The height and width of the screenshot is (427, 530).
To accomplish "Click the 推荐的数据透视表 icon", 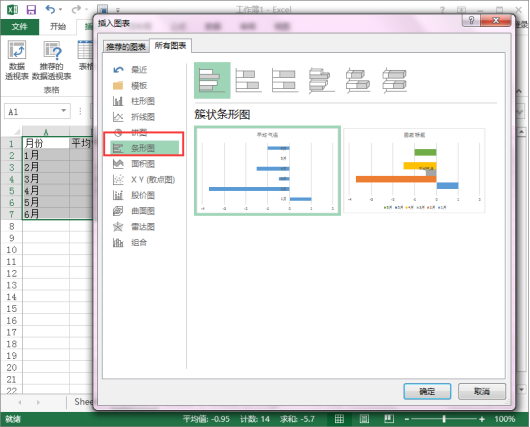I will tap(52, 60).
